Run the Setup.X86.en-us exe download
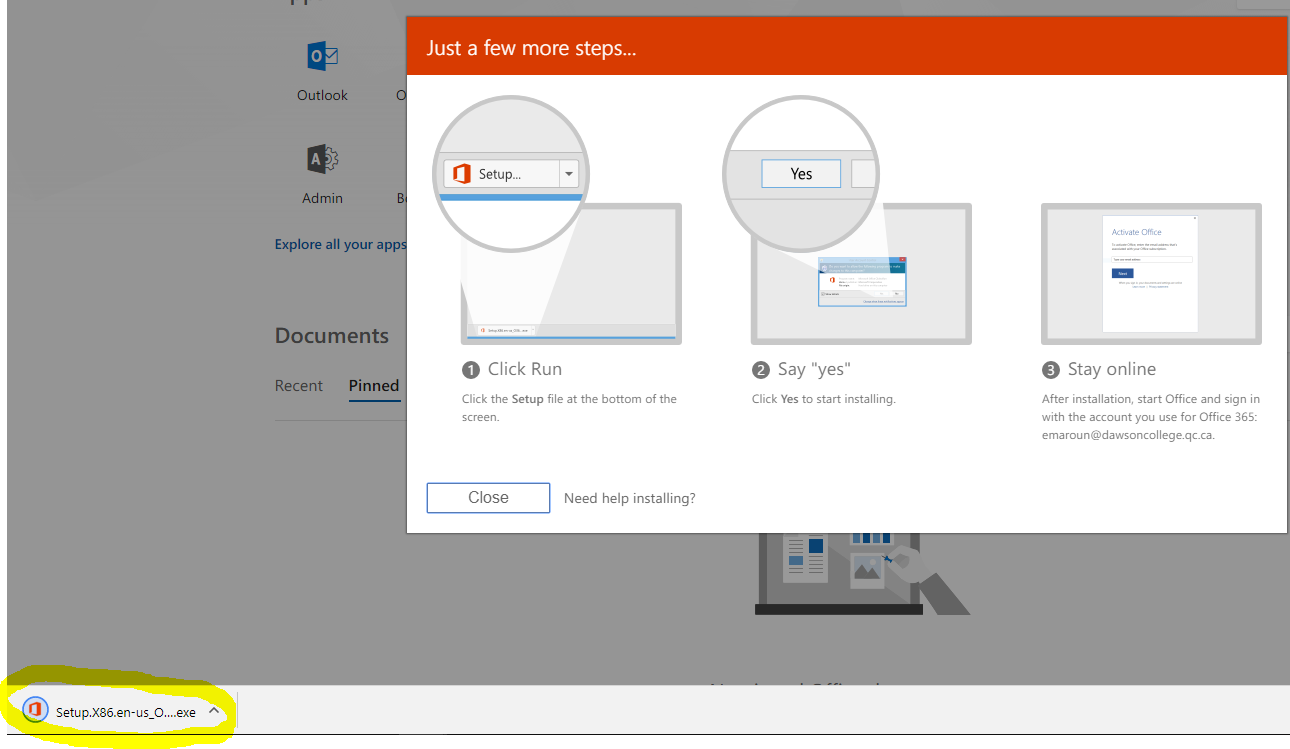Image resolution: width=1290 pixels, height=749 pixels. (x=126, y=712)
